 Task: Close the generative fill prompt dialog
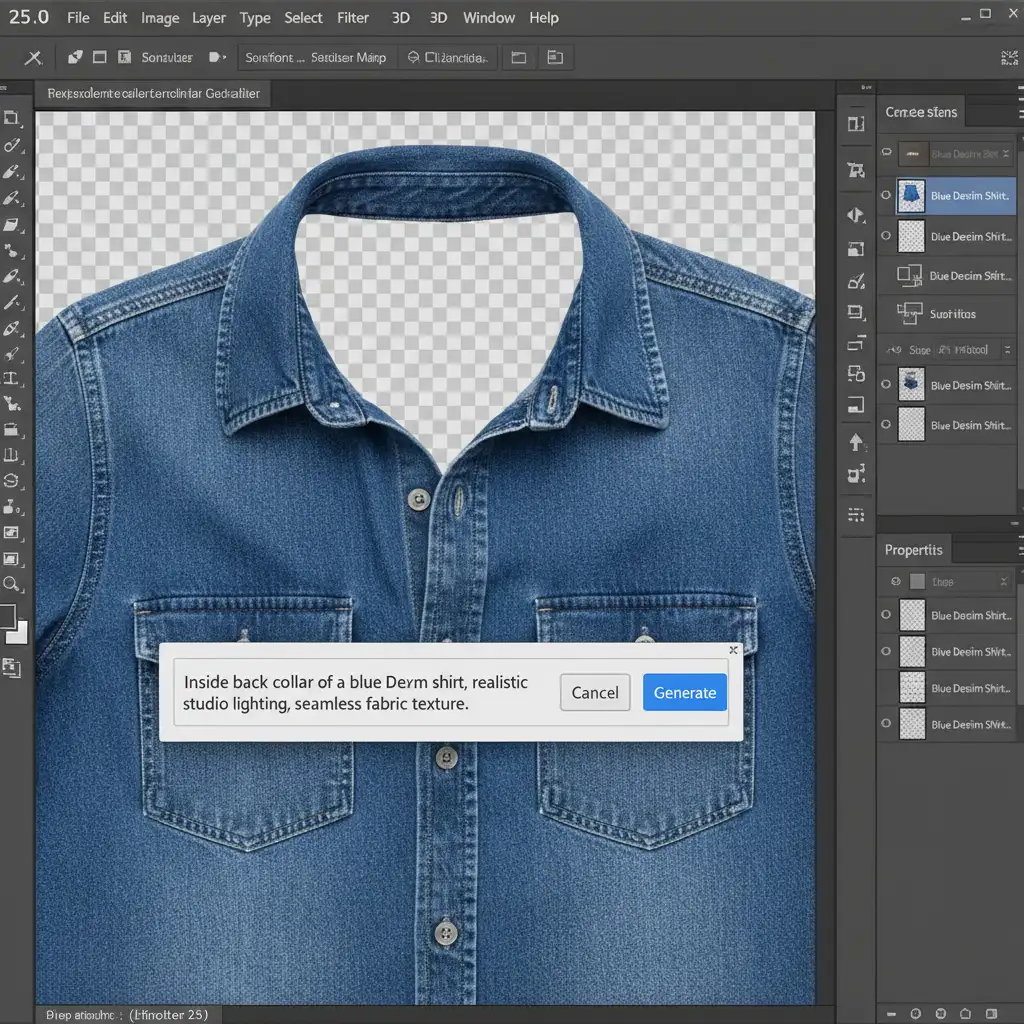pos(733,650)
